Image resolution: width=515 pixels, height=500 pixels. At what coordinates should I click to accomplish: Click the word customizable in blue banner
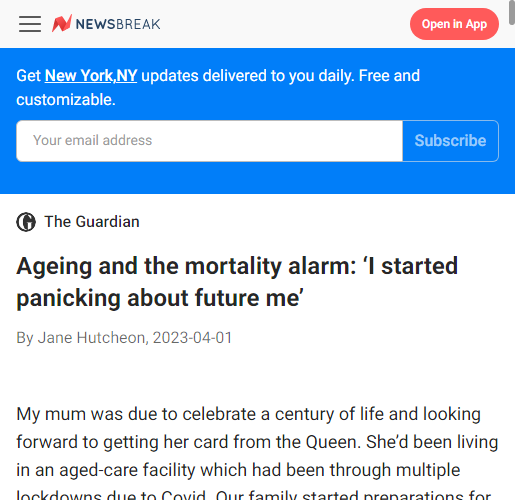(x=66, y=100)
